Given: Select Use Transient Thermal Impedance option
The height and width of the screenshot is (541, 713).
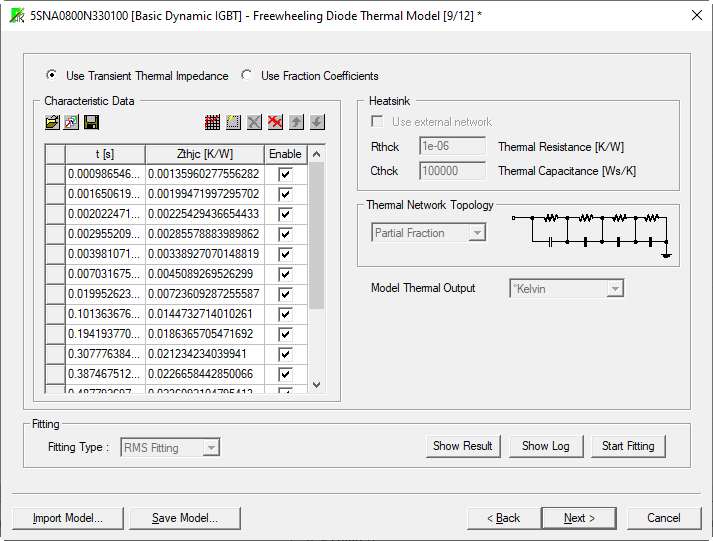Looking at the screenshot, I should [52, 76].
